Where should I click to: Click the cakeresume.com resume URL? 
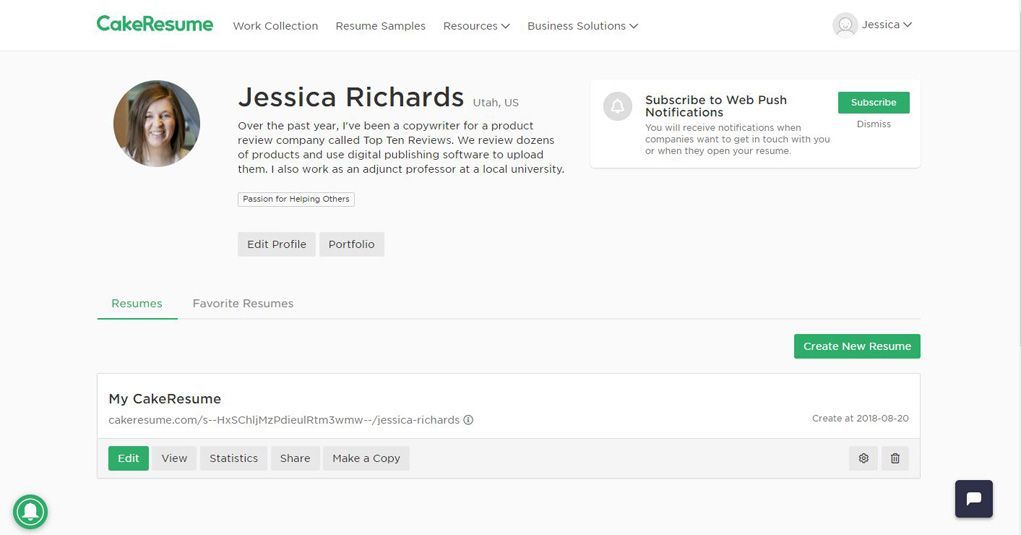284,420
